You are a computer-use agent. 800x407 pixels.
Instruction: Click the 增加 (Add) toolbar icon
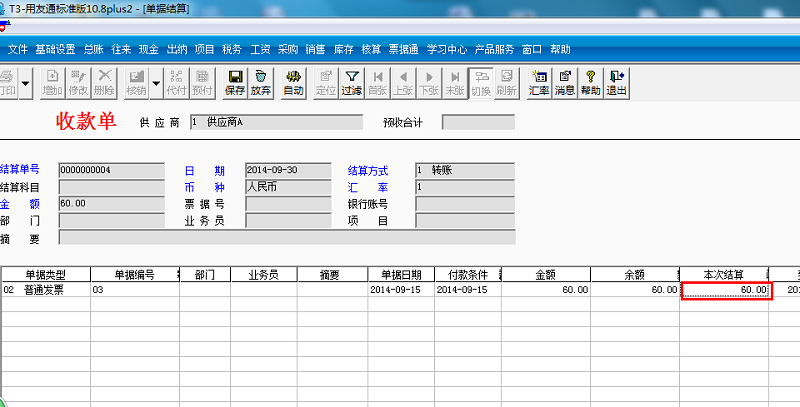tap(52, 83)
